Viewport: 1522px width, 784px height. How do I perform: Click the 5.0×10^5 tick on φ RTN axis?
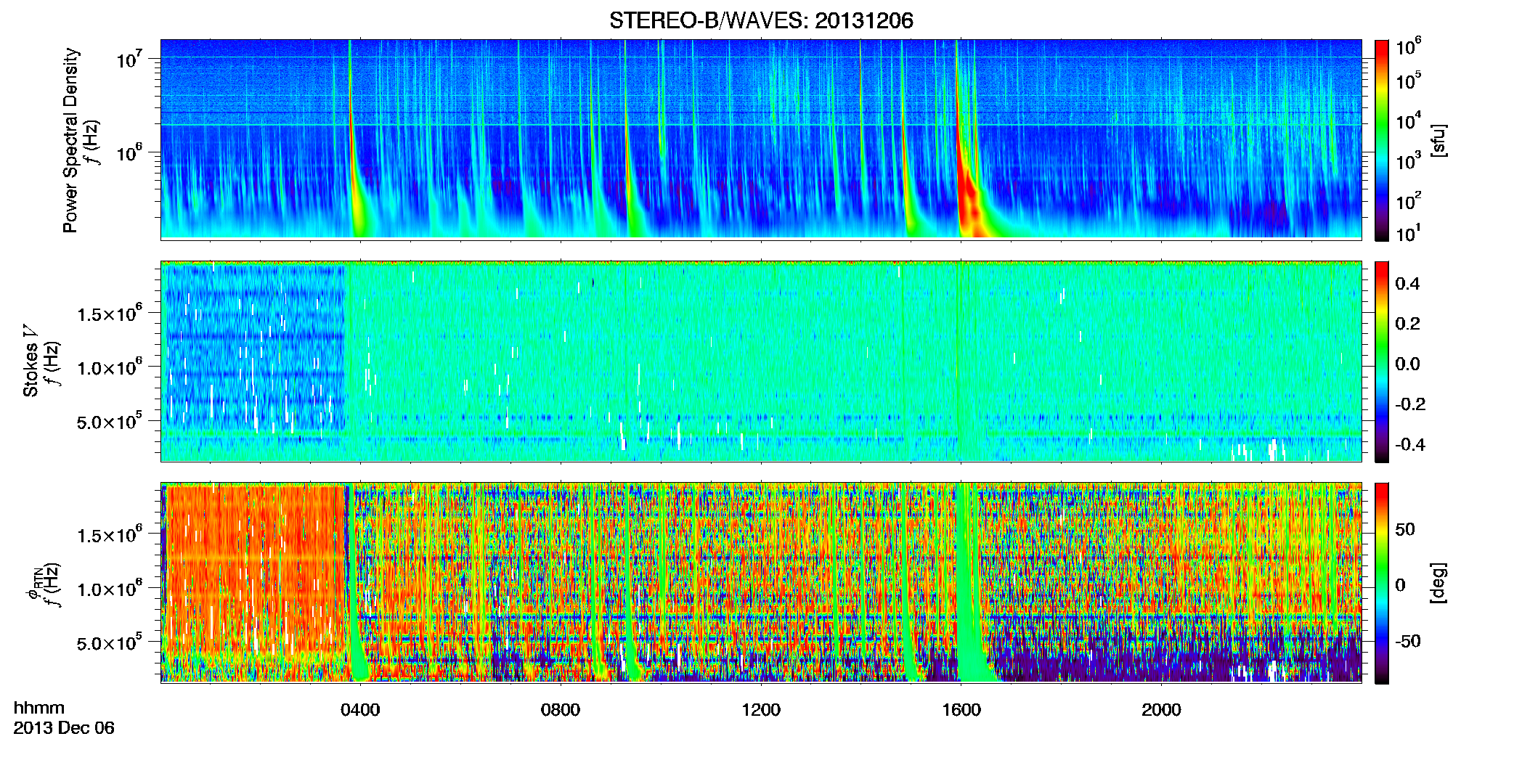tap(110, 643)
